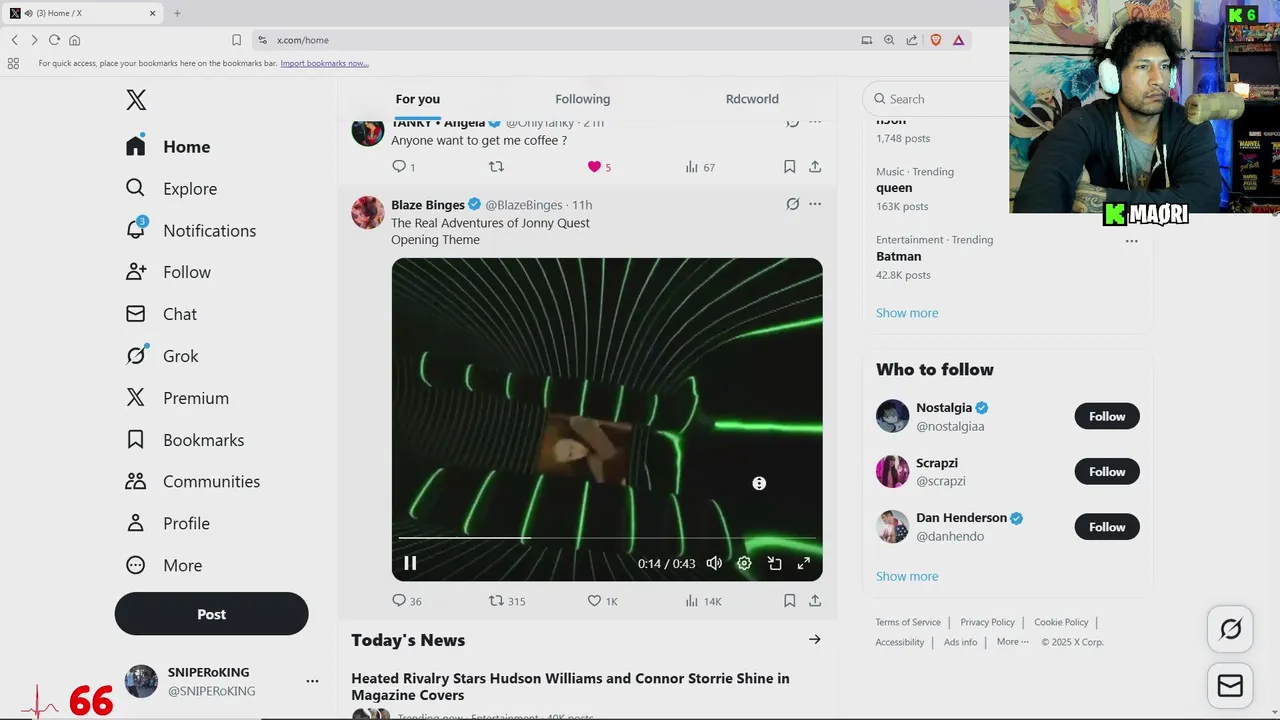Mute the video volume

[x=714, y=563]
